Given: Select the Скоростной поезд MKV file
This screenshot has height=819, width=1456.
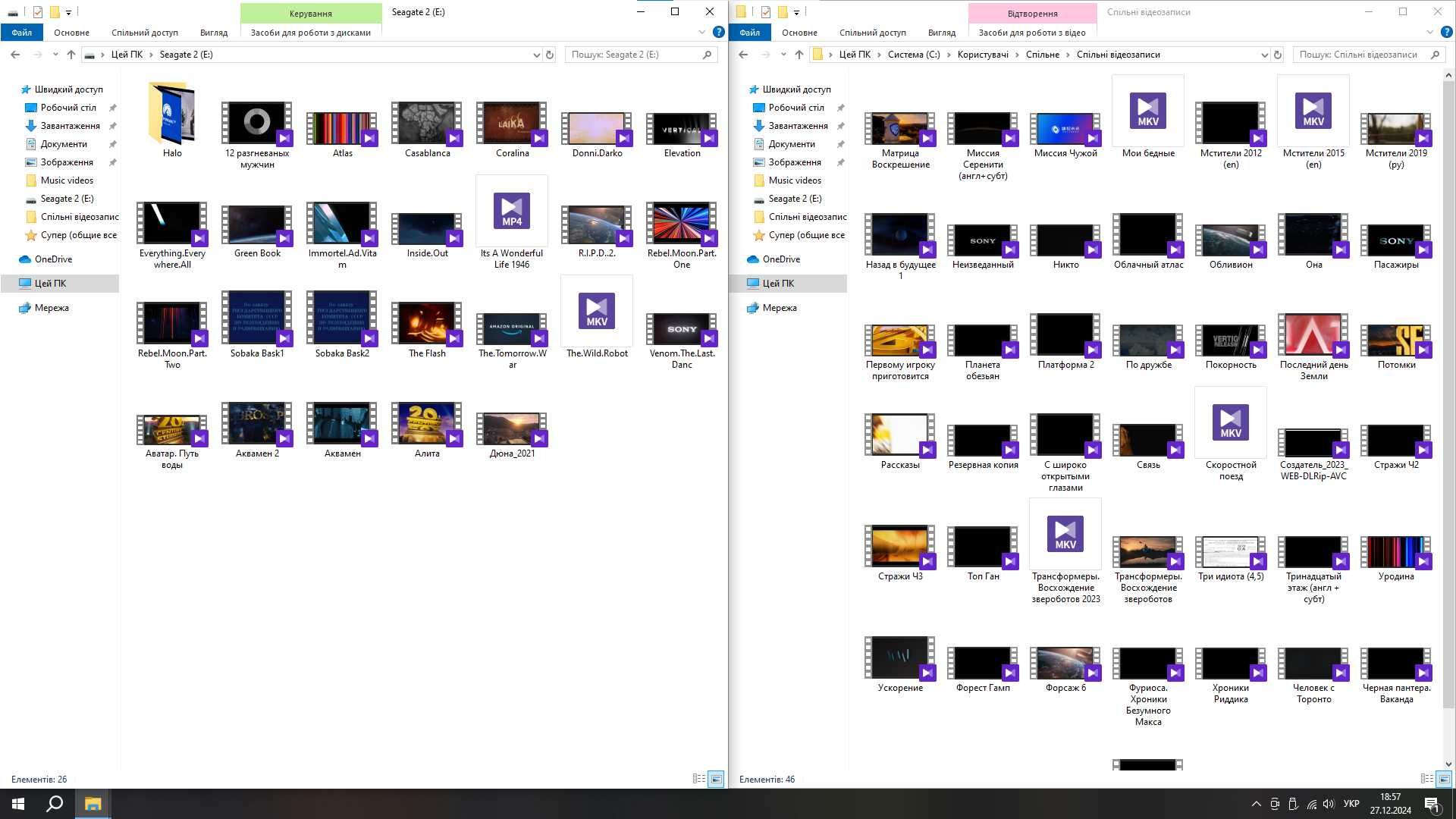Looking at the screenshot, I should coord(1231,422).
